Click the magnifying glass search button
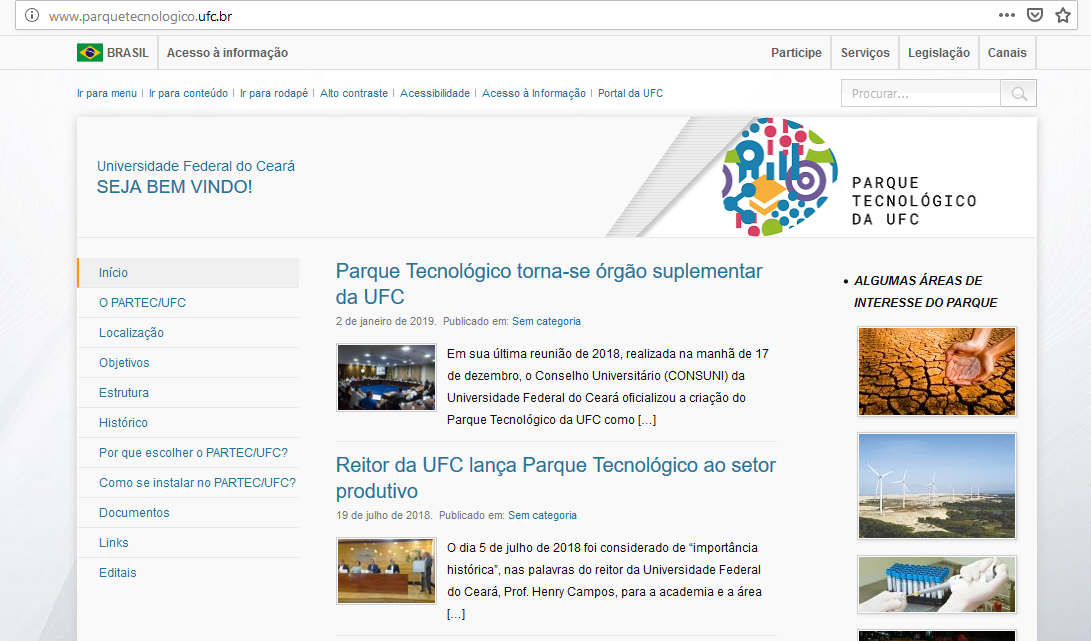The image size is (1091, 641). click(x=1018, y=94)
